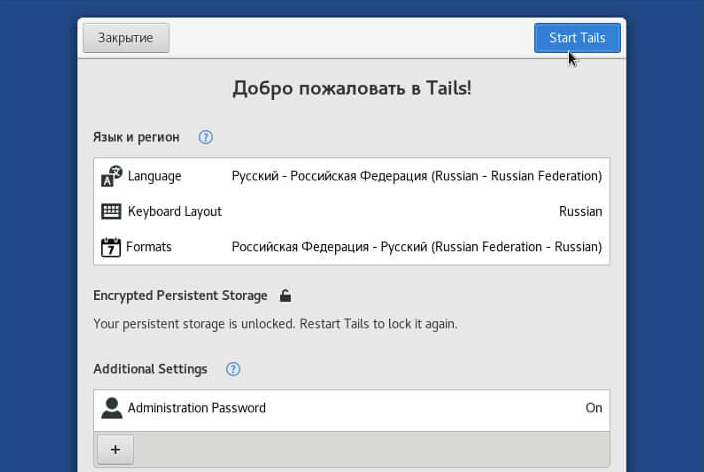This screenshot has width=704, height=472.
Task: Click the Keyboard Layout keyboard icon
Action: point(111,212)
